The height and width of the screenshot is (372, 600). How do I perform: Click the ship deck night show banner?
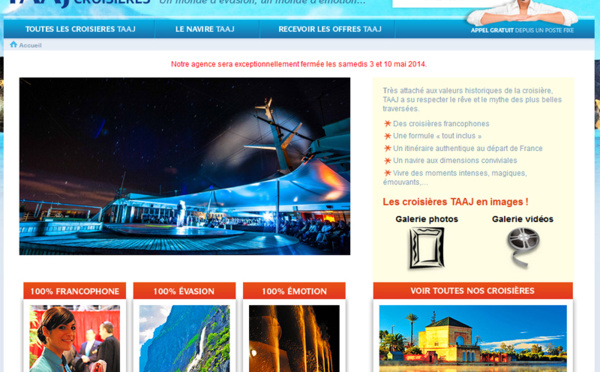[185, 166]
